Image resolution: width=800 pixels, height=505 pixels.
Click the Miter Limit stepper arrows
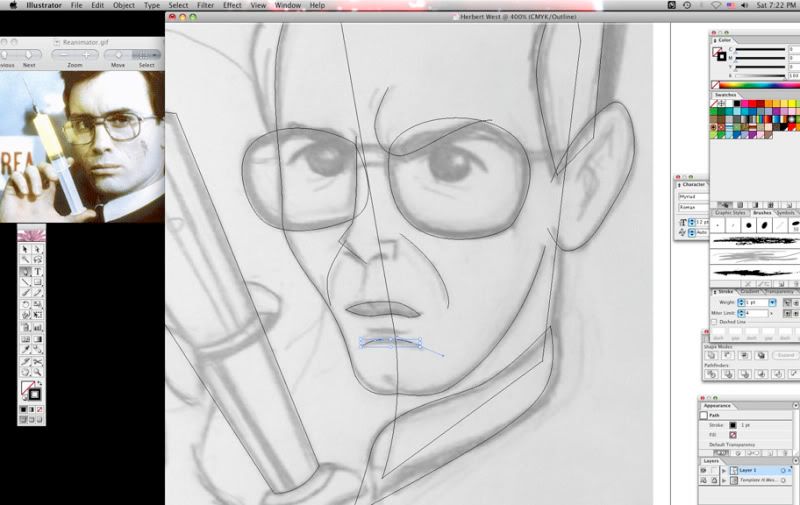tap(741, 313)
